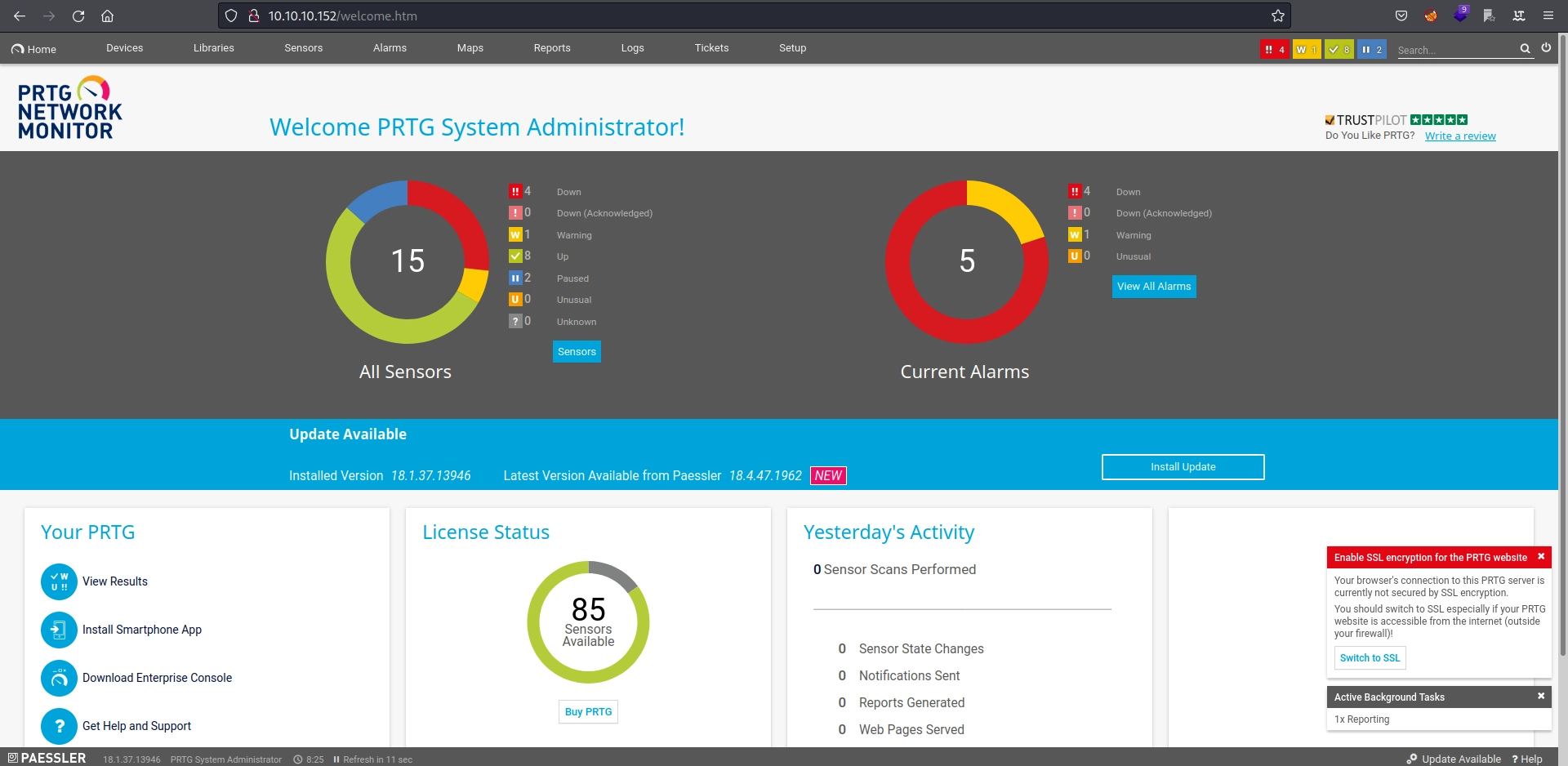The image size is (1568, 766).
Task: Click the logout power icon
Action: (1546, 48)
